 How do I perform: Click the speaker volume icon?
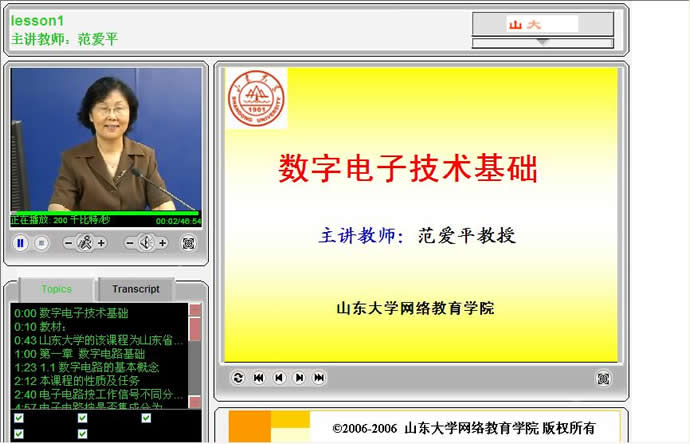click(x=146, y=243)
